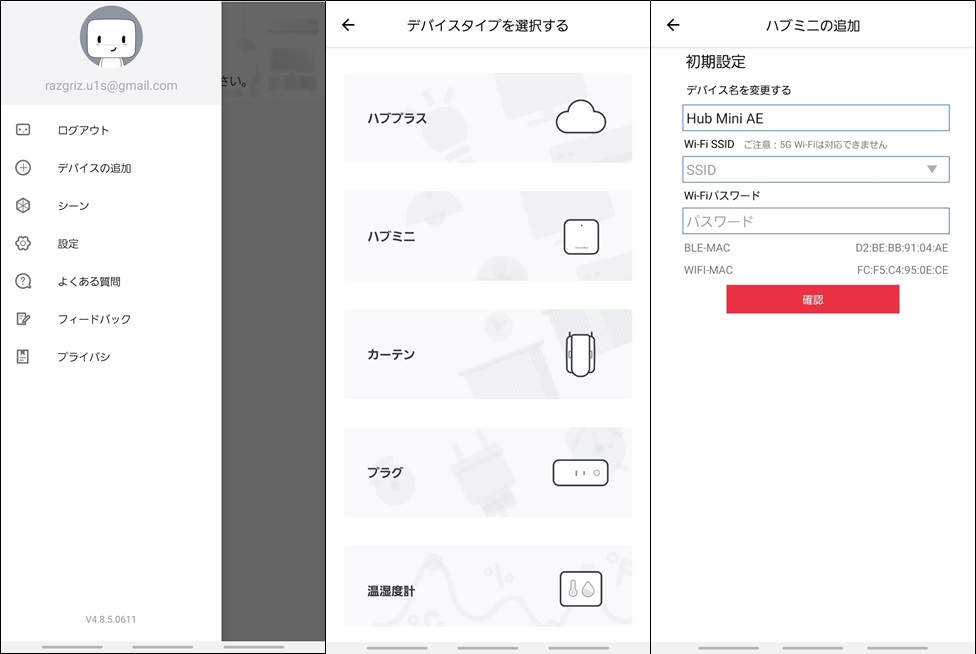
Task: Click the Hub Mini square device icon
Action: 581,236
